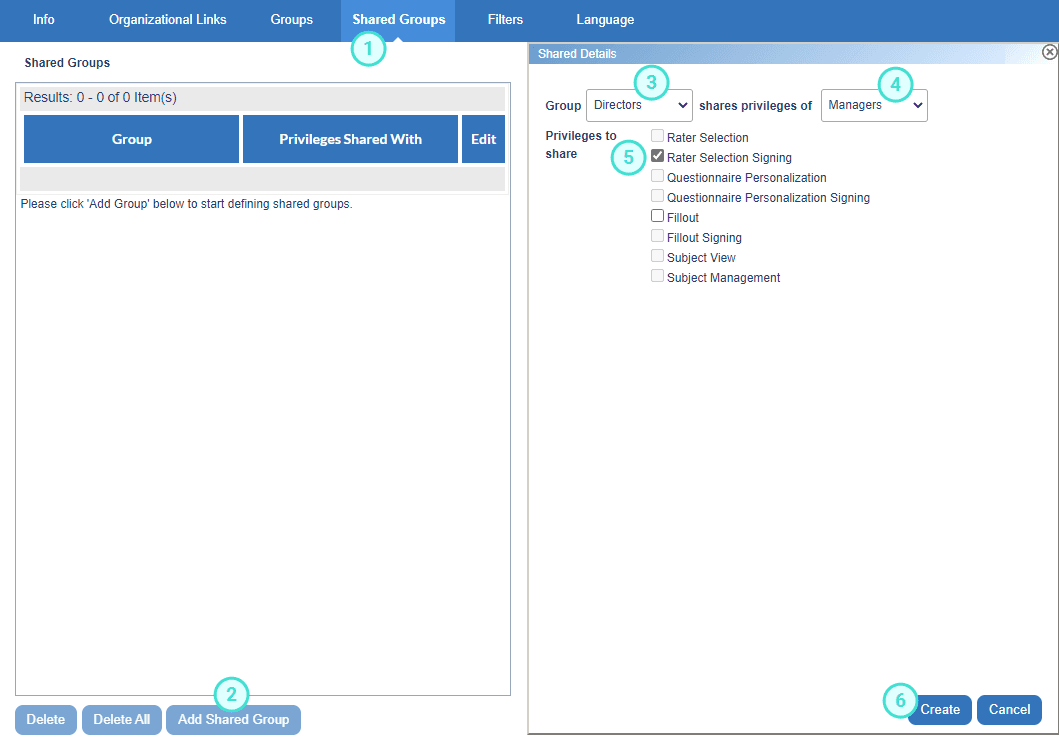Click the 'Shared Groups' section heading
Image resolution: width=1059 pixels, height=743 pixels.
point(67,63)
